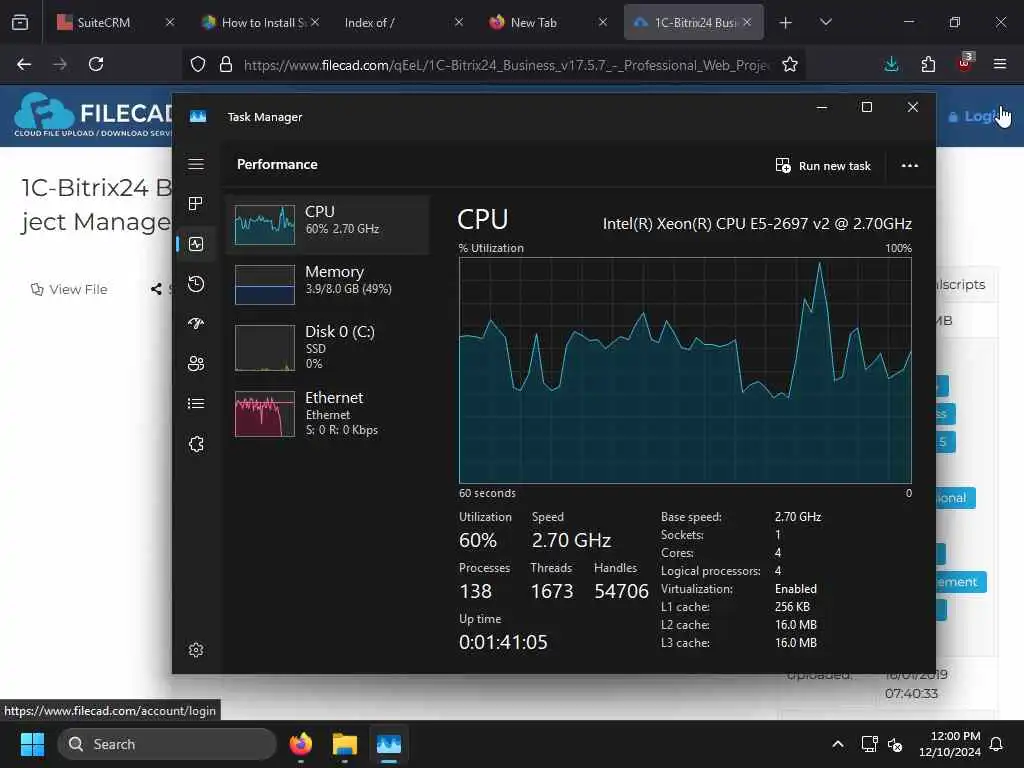
Task: Open Details page list icon
Action: point(196,404)
